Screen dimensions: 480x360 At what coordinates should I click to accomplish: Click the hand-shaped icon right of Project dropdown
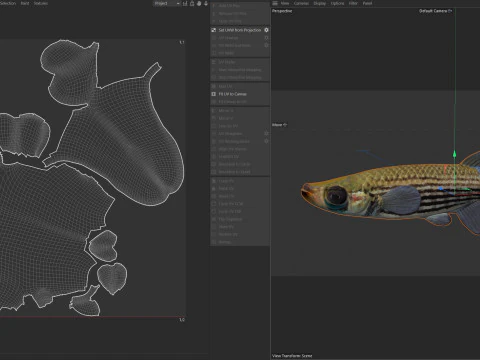point(199,3)
